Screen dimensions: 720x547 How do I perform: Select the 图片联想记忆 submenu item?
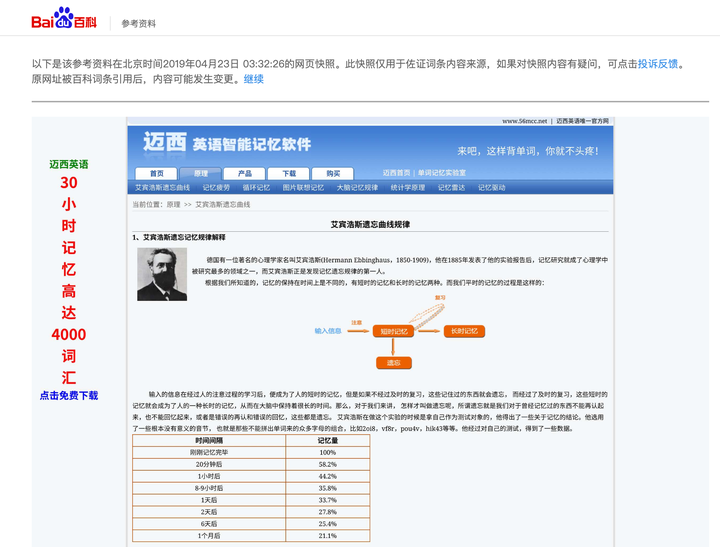pyautogui.click(x=303, y=187)
